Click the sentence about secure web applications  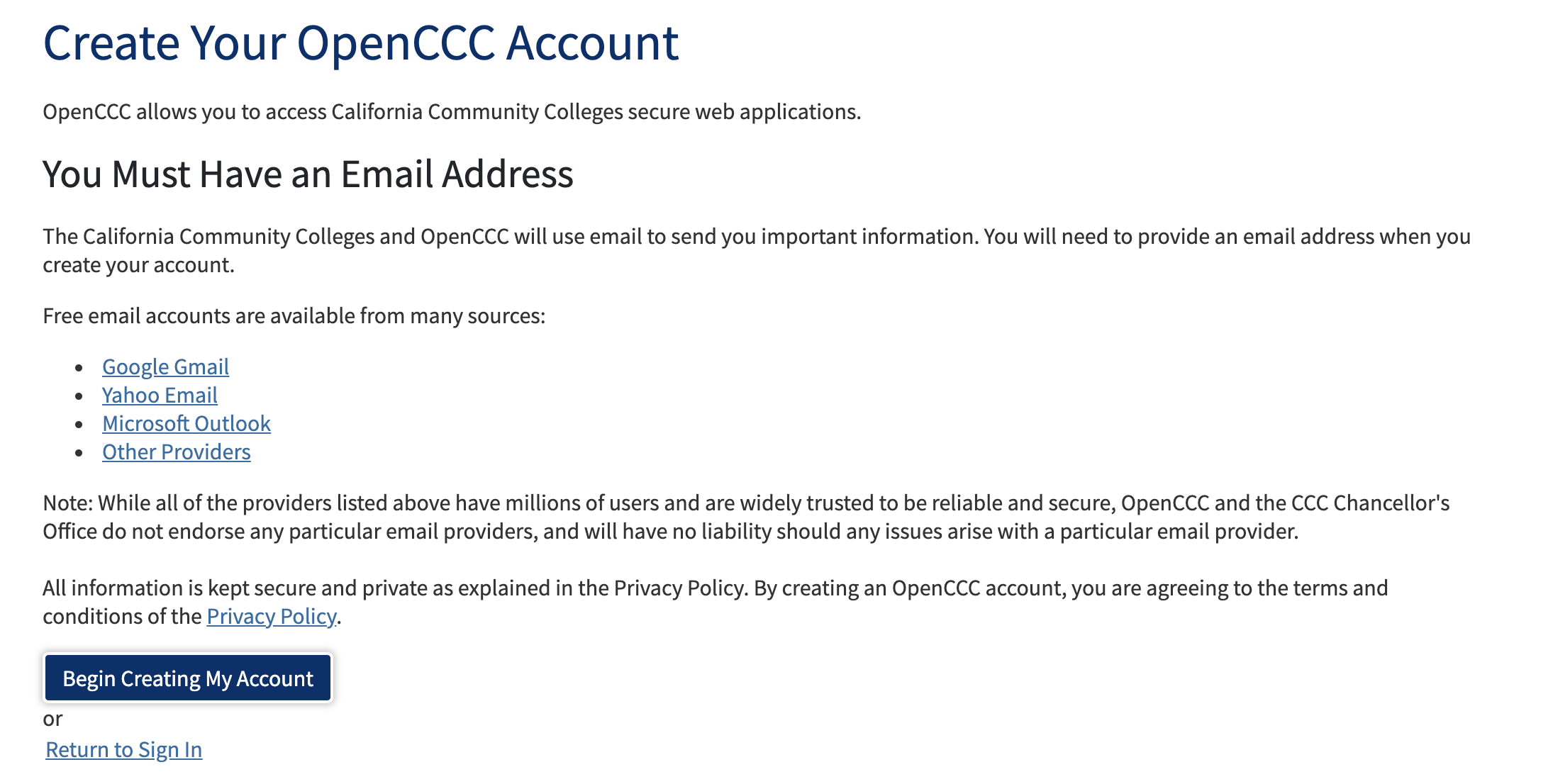(452, 112)
